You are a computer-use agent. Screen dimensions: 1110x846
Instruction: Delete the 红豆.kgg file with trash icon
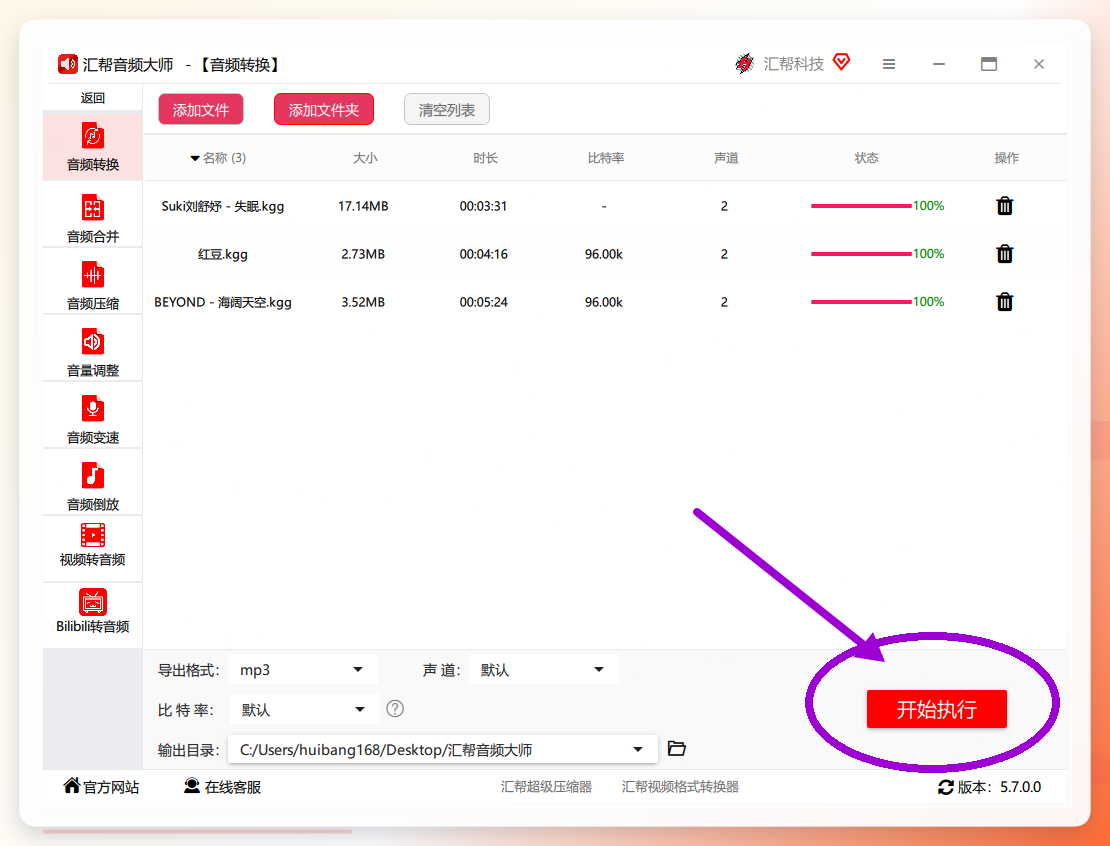click(x=1005, y=253)
